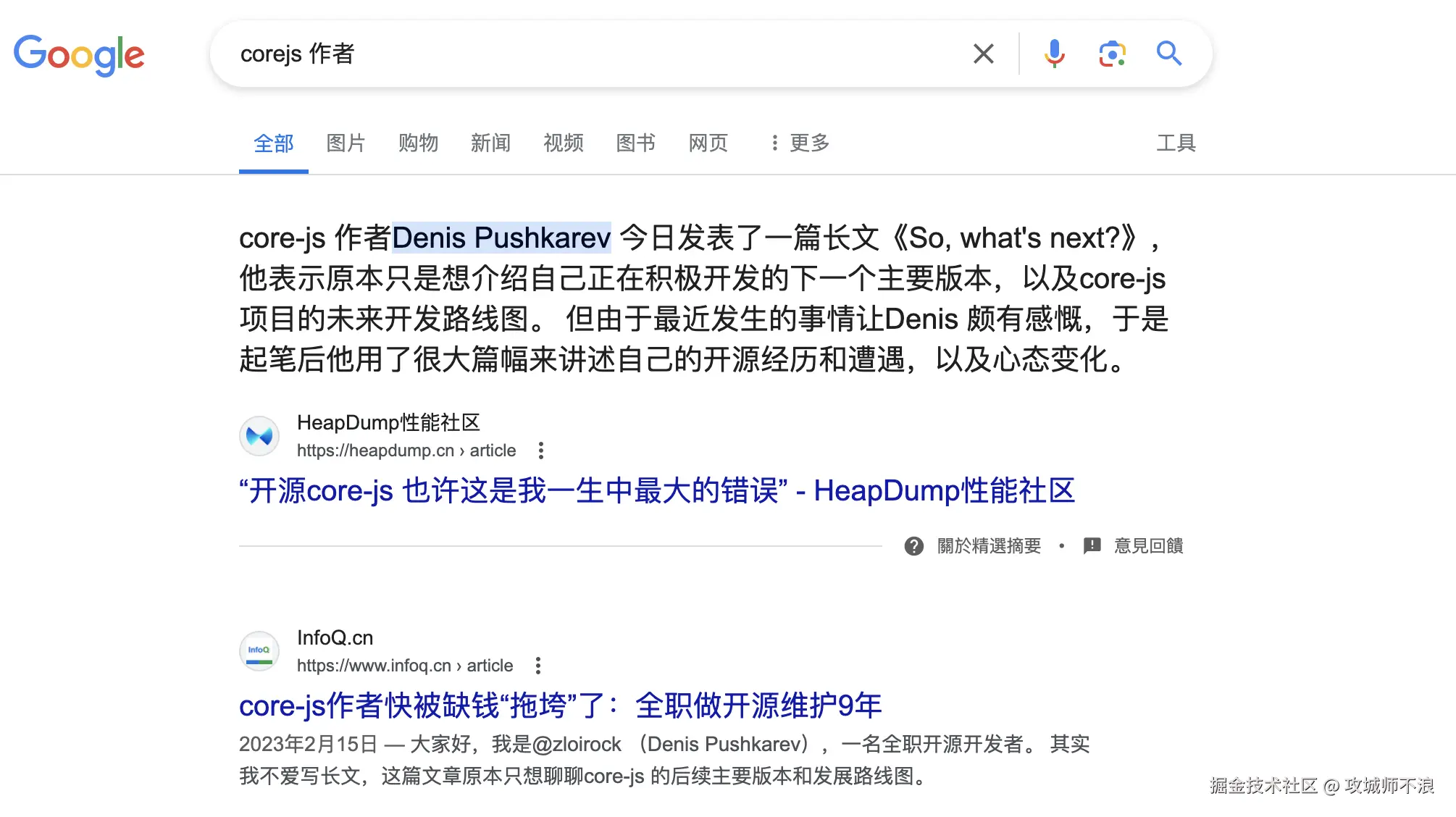Open three-dot menu beside heapdump.cn URL
This screenshot has height=817, width=1456.
[x=541, y=451]
